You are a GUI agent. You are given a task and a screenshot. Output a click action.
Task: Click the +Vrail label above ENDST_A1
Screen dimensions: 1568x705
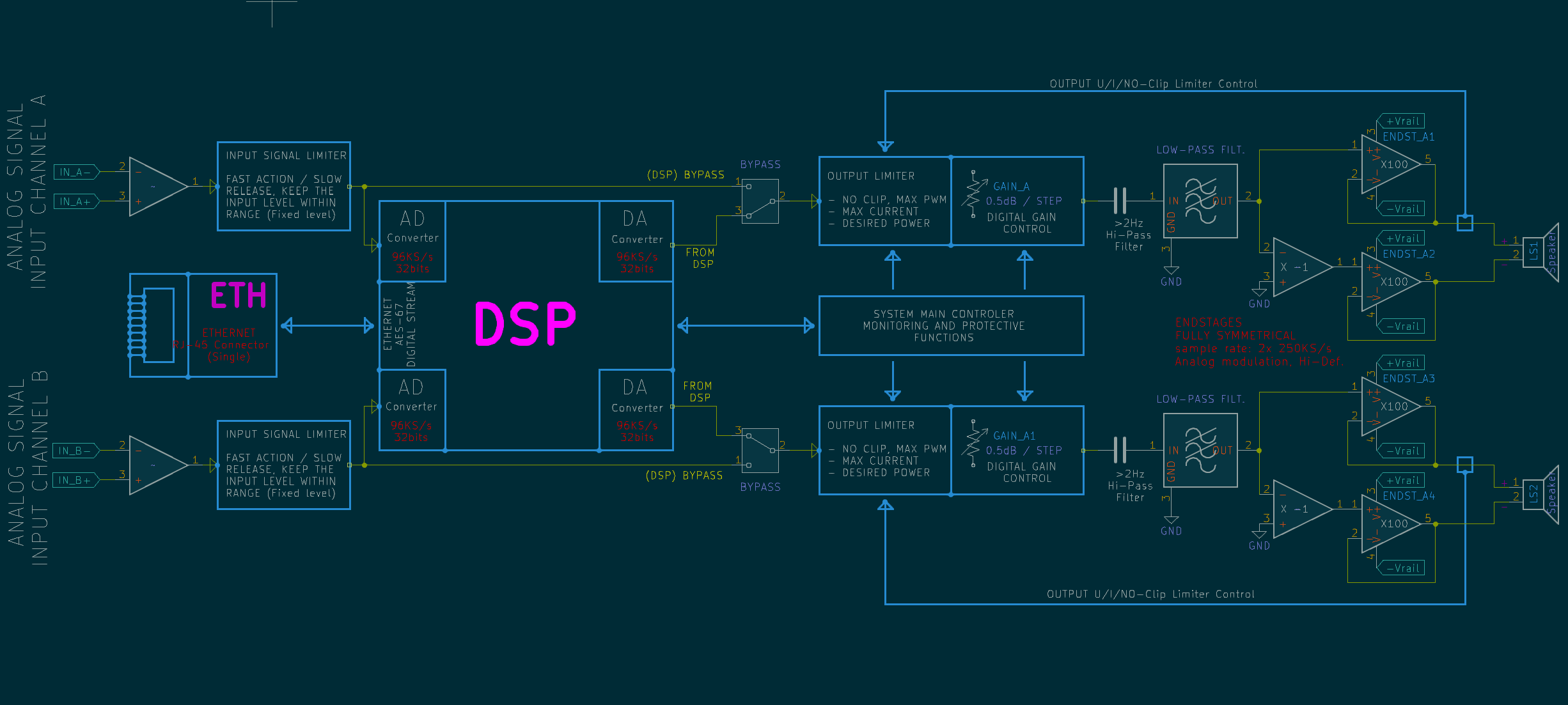point(1401,121)
